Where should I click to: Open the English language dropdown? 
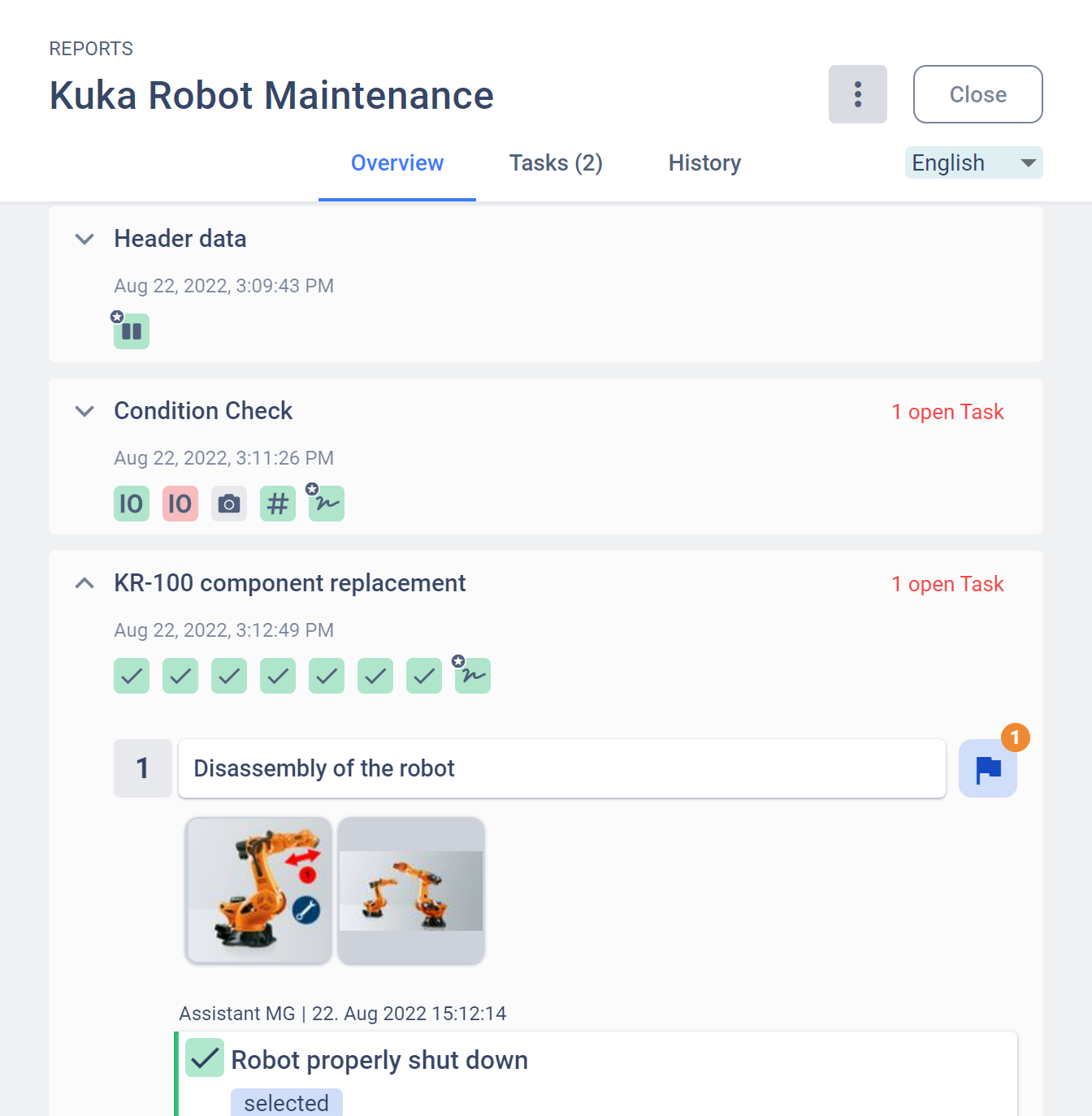[973, 162]
